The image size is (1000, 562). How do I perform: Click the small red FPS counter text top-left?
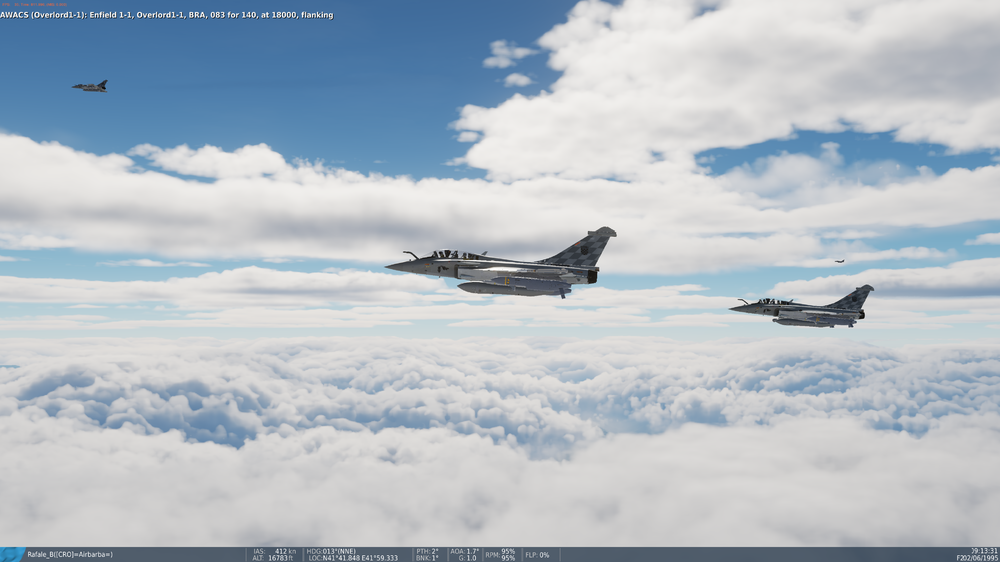pos(34,4)
